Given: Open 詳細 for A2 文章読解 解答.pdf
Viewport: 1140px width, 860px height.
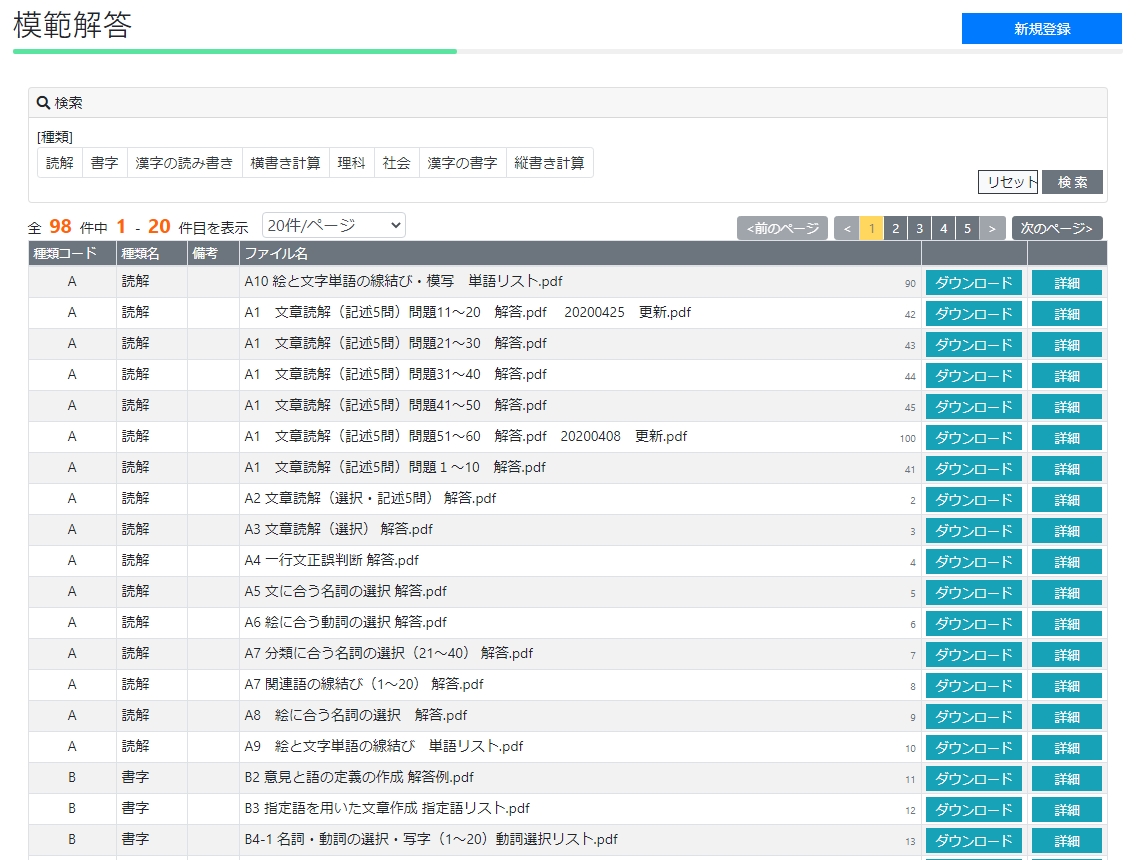Looking at the screenshot, I should tap(1066, 500).
